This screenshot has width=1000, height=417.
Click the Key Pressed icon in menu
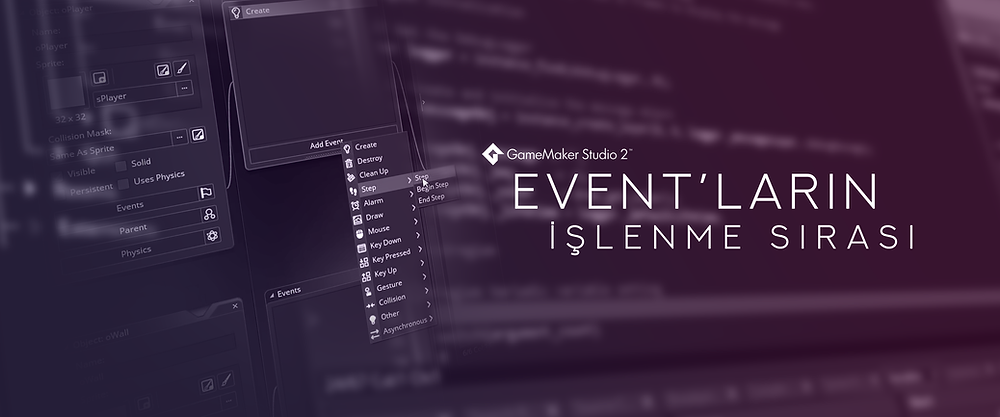click(364, 261)
